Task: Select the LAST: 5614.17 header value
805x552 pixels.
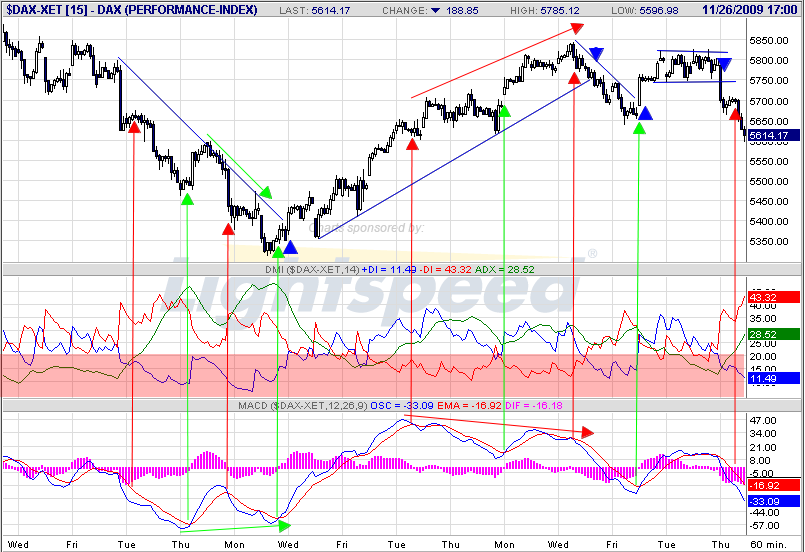Action: [x=315, y=10]
